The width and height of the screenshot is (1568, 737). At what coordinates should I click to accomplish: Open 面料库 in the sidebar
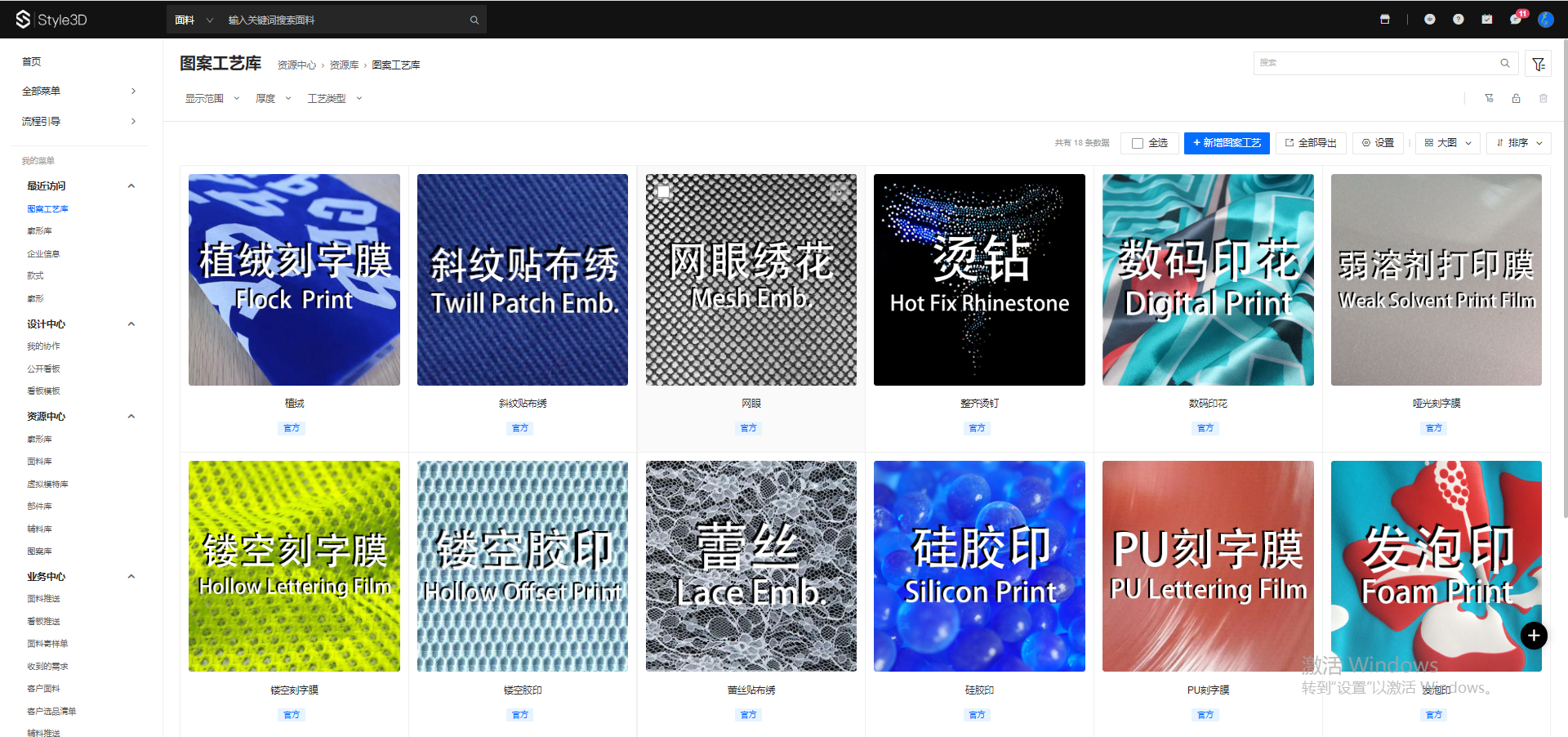tap(39, 462)
